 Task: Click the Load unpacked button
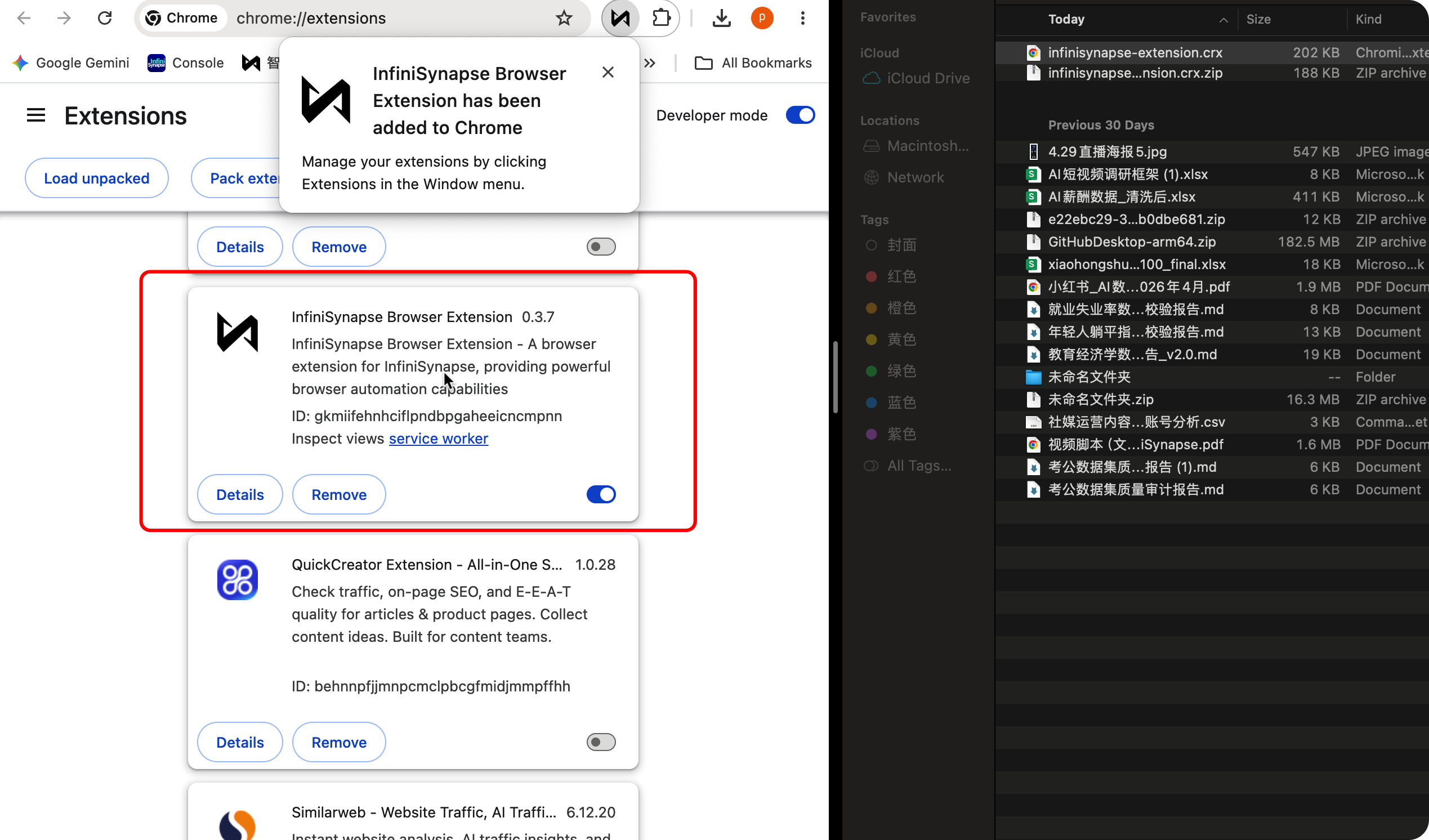pyautogui.click(x=96, y=178)
